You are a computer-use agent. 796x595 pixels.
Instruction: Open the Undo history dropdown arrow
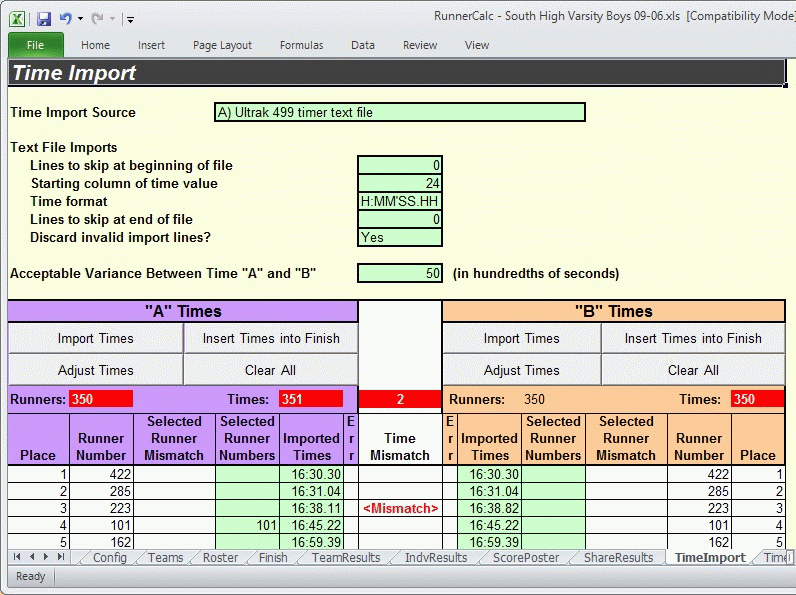(80, 19)
